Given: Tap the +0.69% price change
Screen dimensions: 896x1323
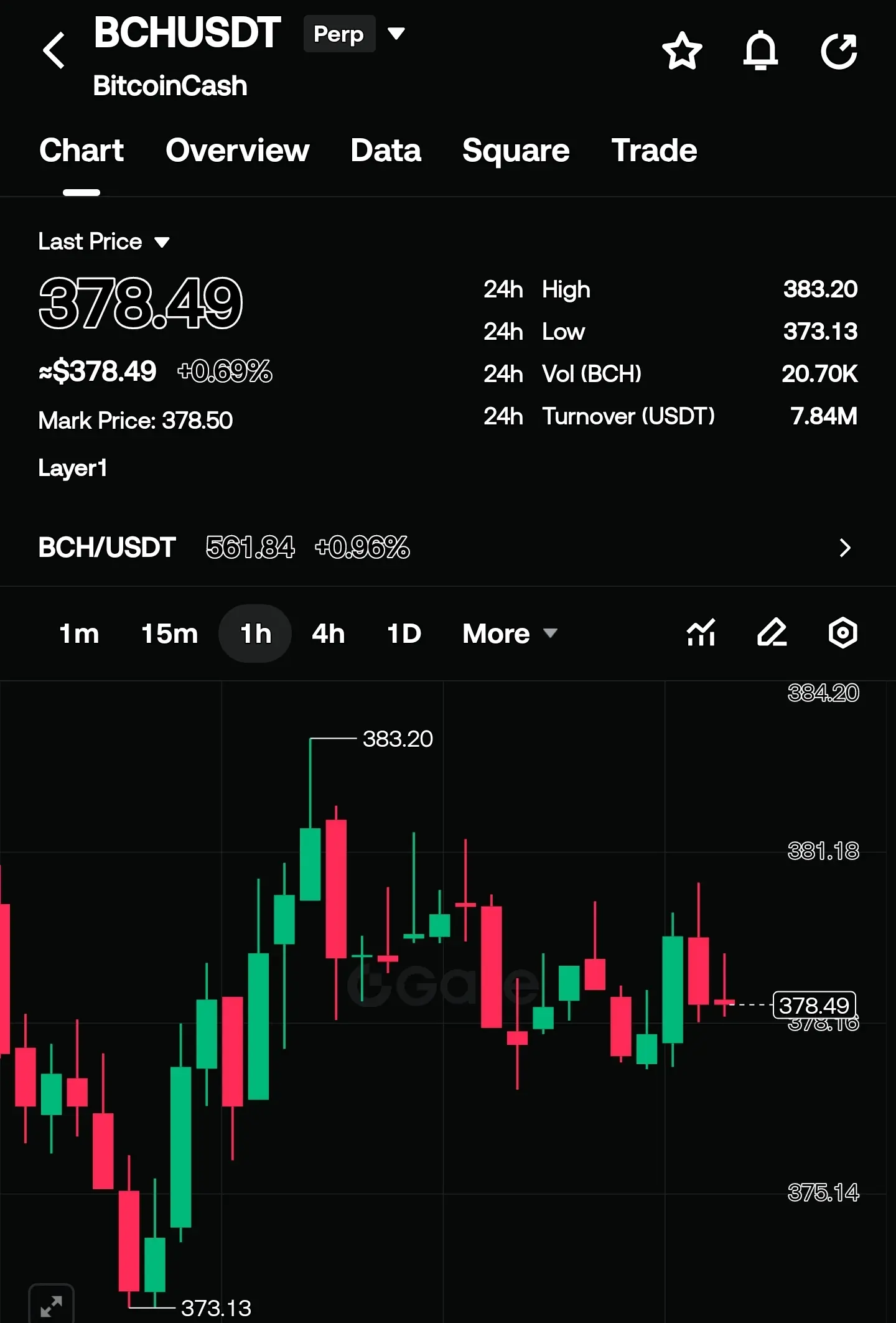Looking at the screenshot, I should tap(225, 372).
